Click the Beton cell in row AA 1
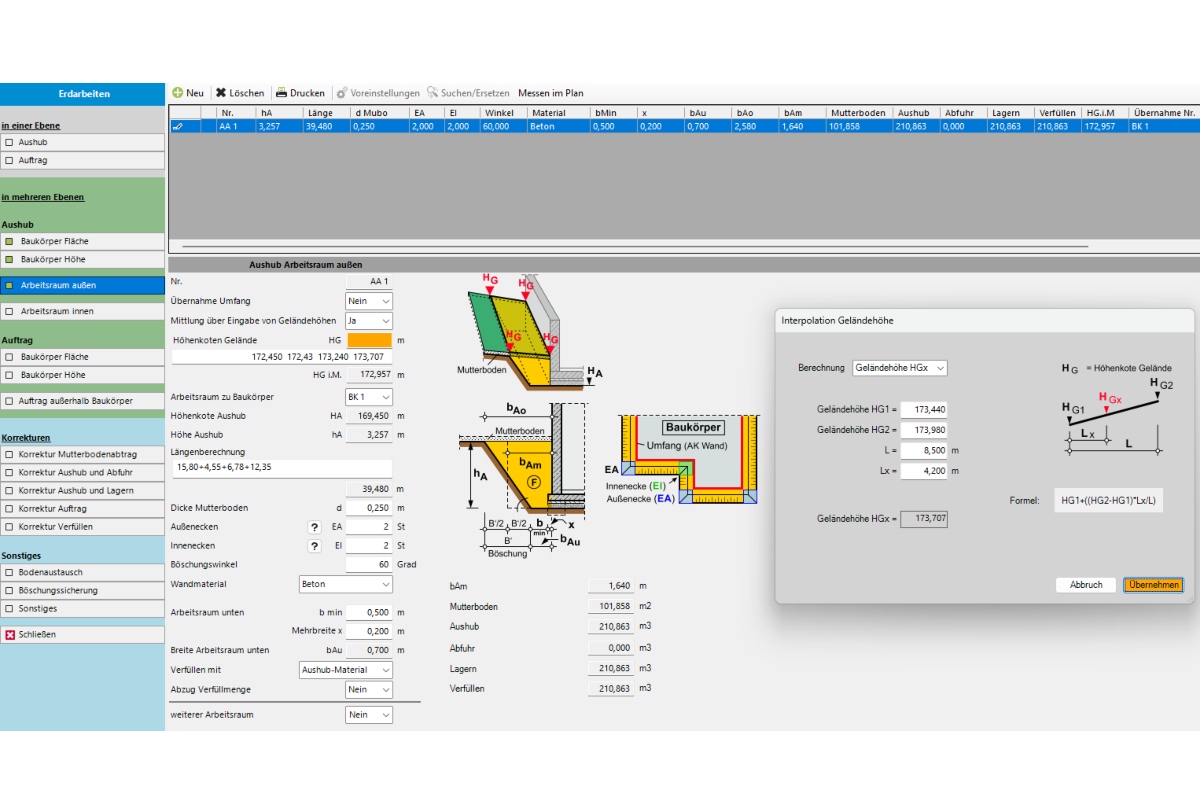 coord(558,127)
